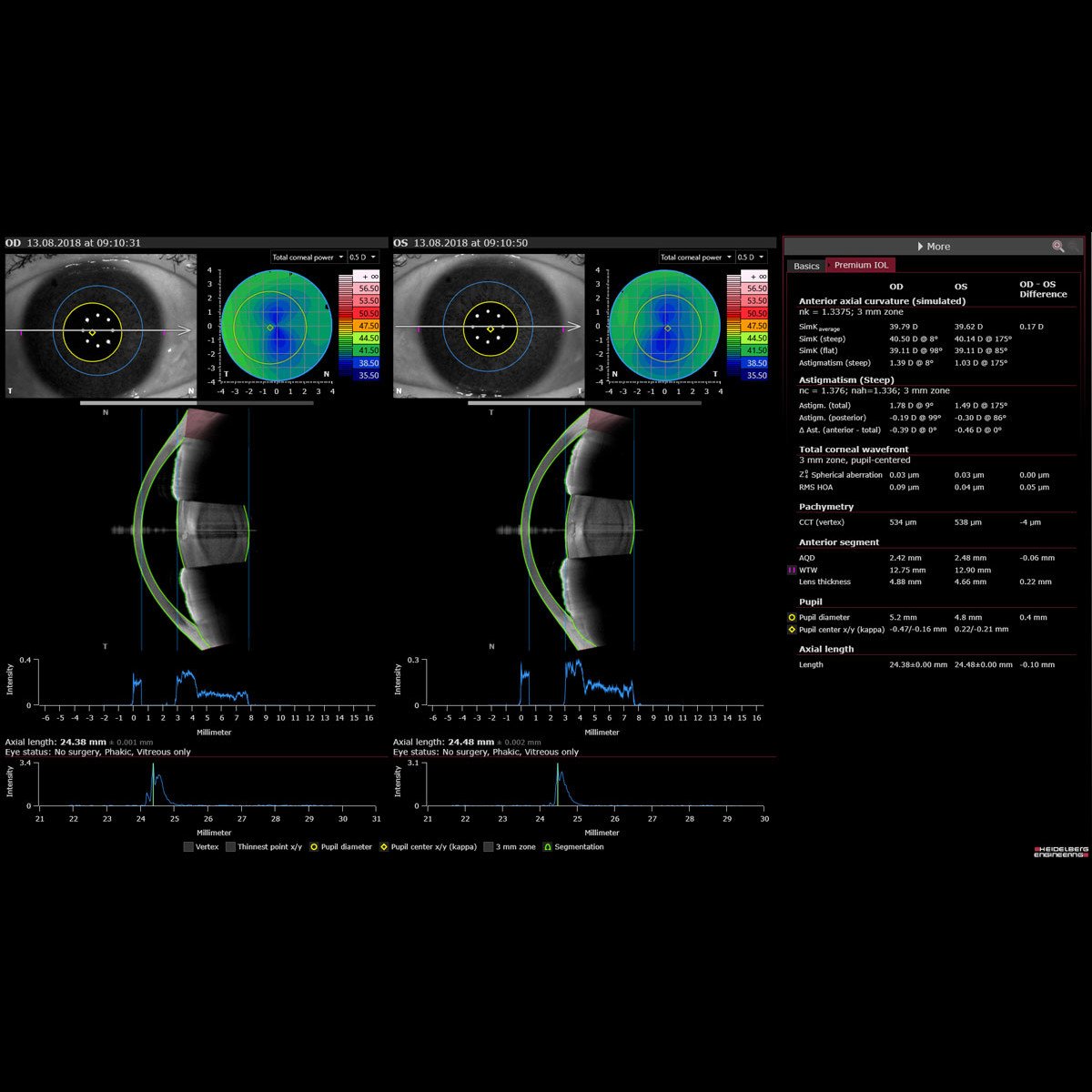
Task: Toggle Pupil diameter overlay in bottom legend
Action: click(314, 847)
